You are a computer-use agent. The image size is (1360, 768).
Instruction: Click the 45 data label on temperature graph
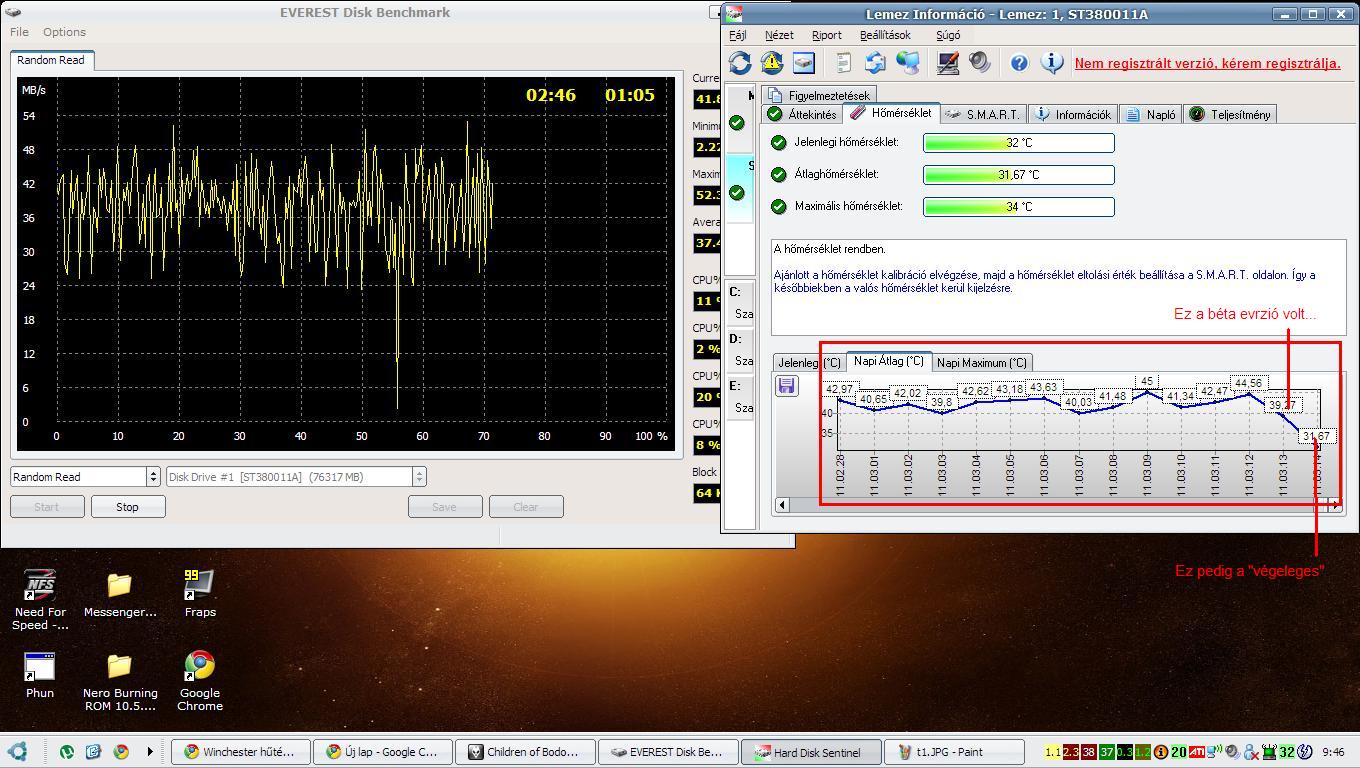click(x=1147, y=381)
